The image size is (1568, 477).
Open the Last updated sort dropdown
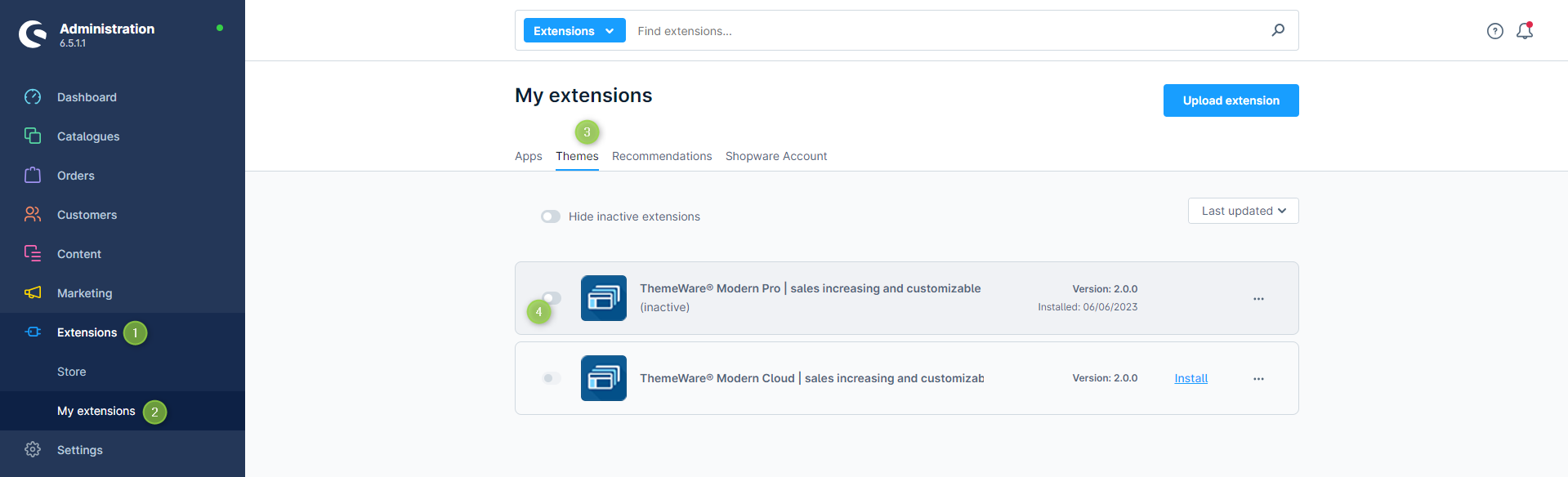coord(1243,211)
